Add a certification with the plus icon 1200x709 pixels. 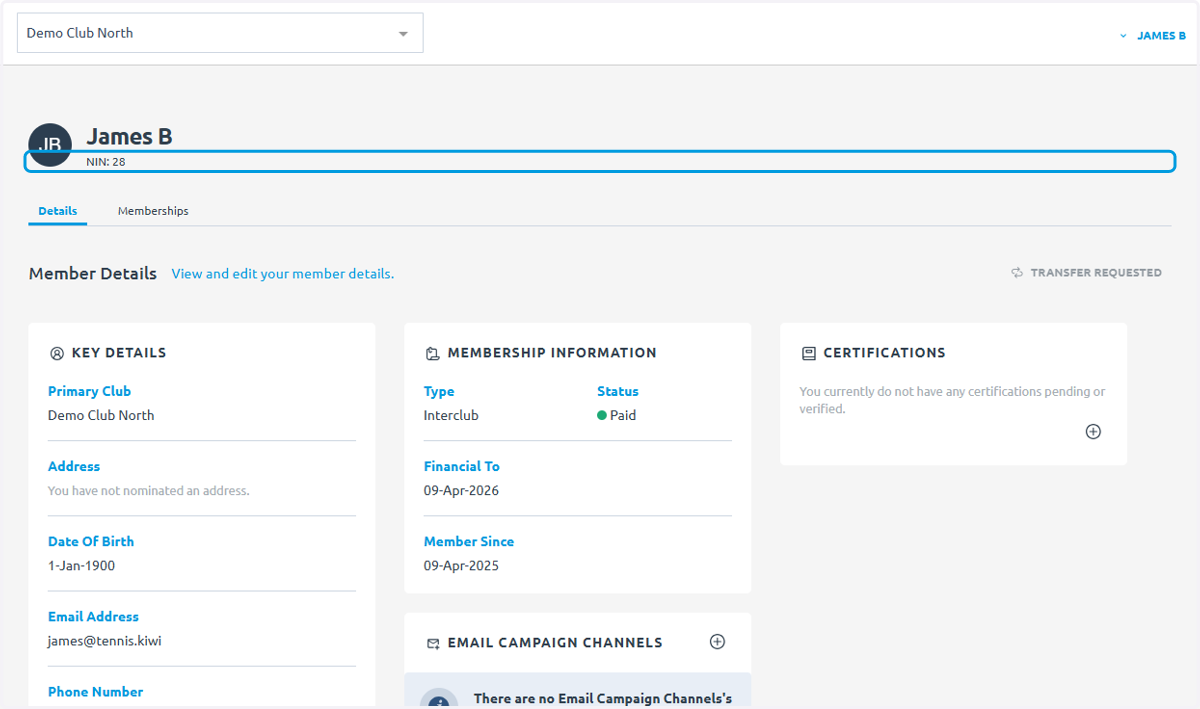[x=1093, y=432]
